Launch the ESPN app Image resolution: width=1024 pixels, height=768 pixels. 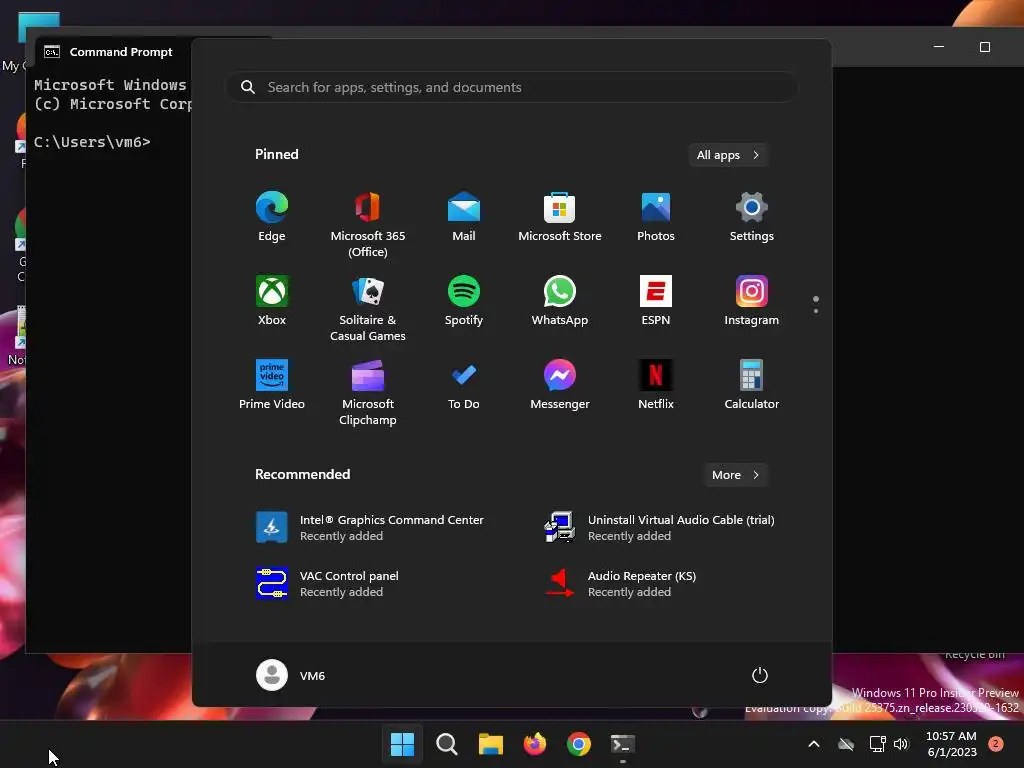click(x=656, y=301)
